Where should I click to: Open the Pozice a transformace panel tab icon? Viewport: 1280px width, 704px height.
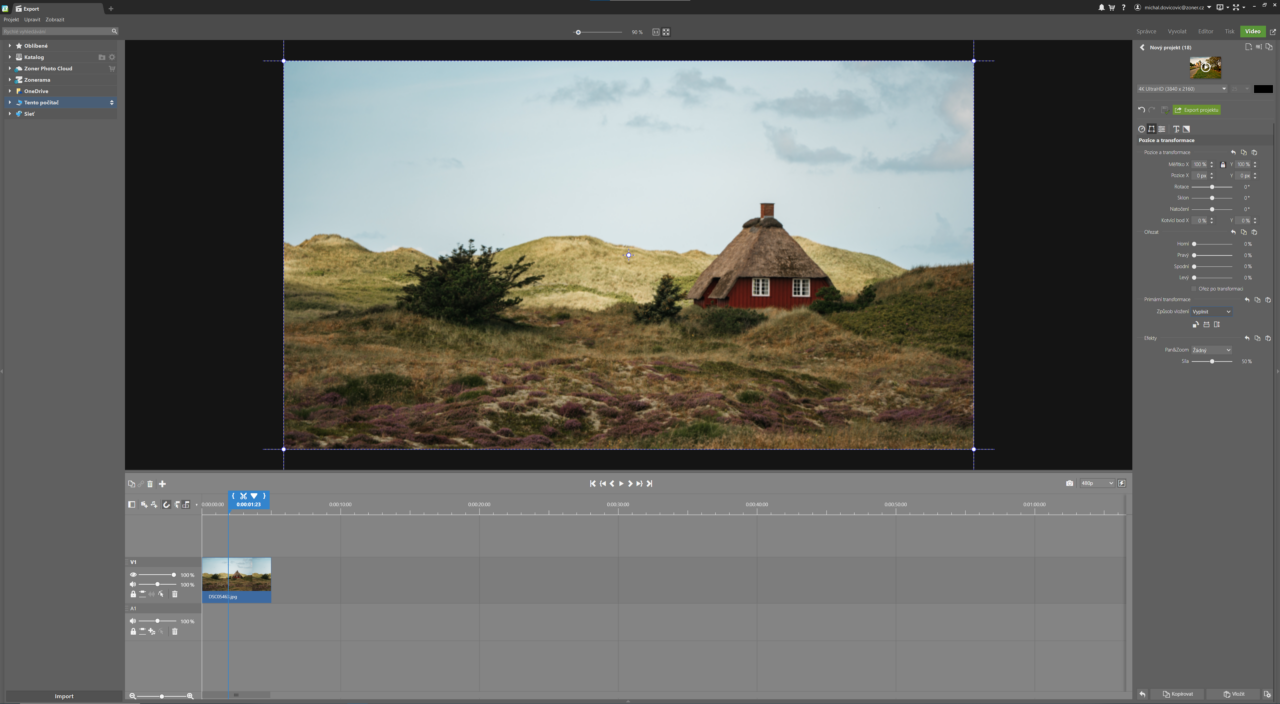click(x=1151, y=128)
